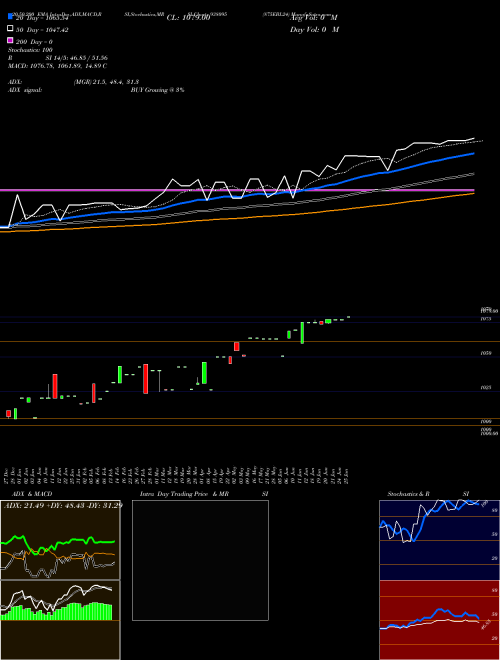
Task: Click the white 50 Day legend swatch
Action: click(x=11, y=29)
